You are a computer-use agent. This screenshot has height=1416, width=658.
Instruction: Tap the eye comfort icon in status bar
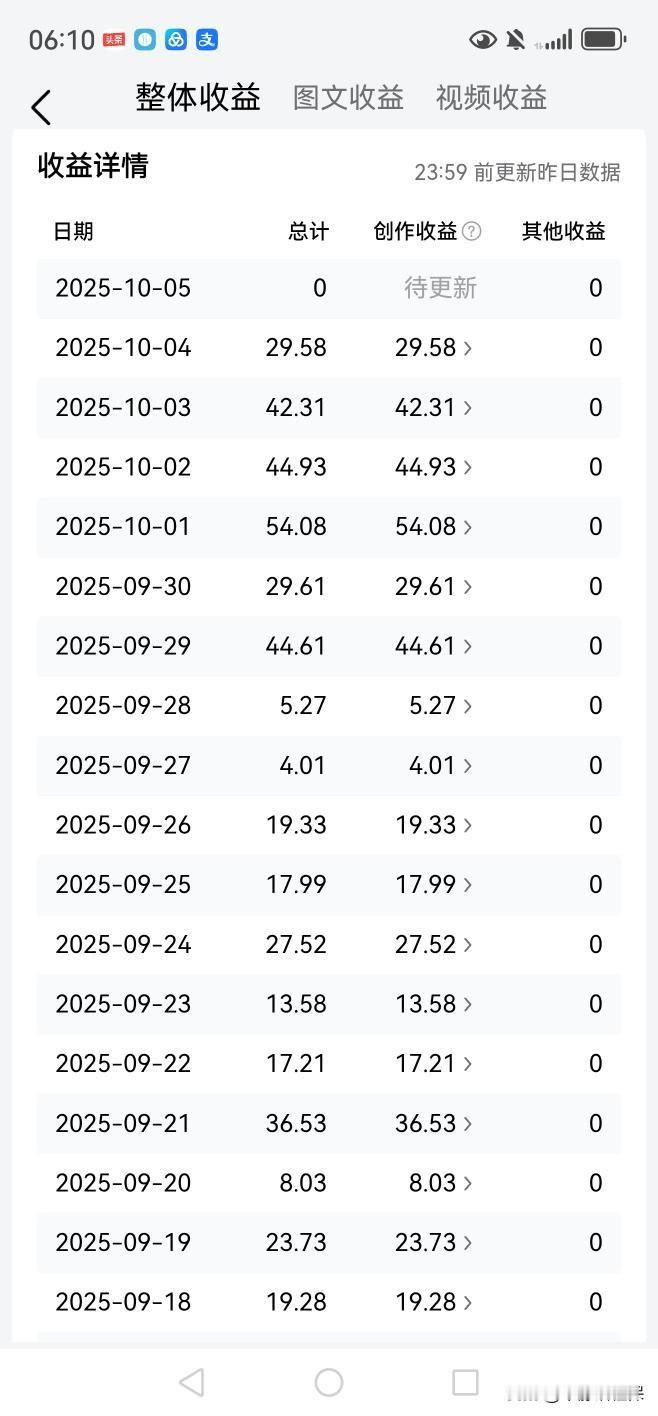(x=482, y=40)
